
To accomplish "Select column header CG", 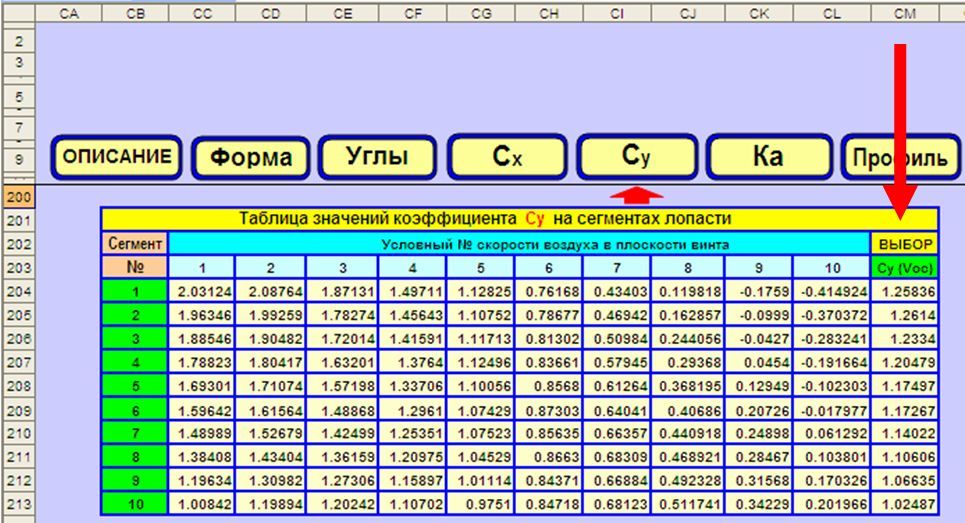I will [481, 14].
